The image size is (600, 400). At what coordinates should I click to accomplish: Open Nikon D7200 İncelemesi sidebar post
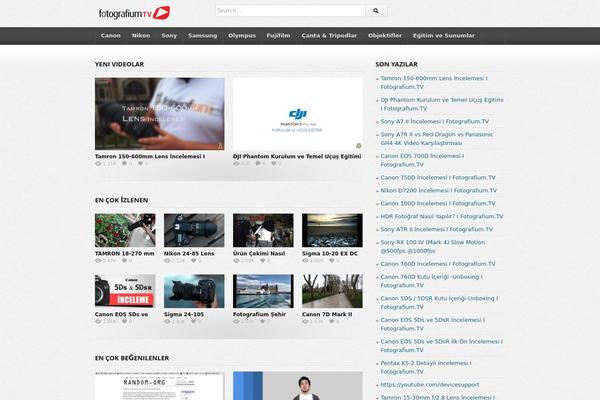pyautogui.click(x=439, y=190)
